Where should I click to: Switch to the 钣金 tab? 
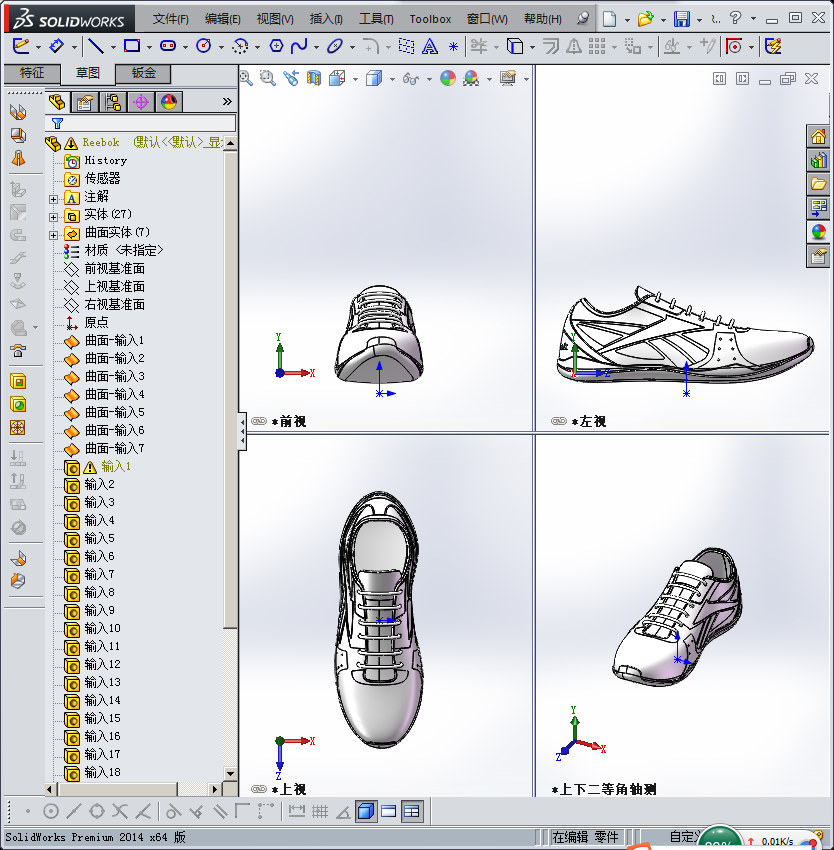144,73
